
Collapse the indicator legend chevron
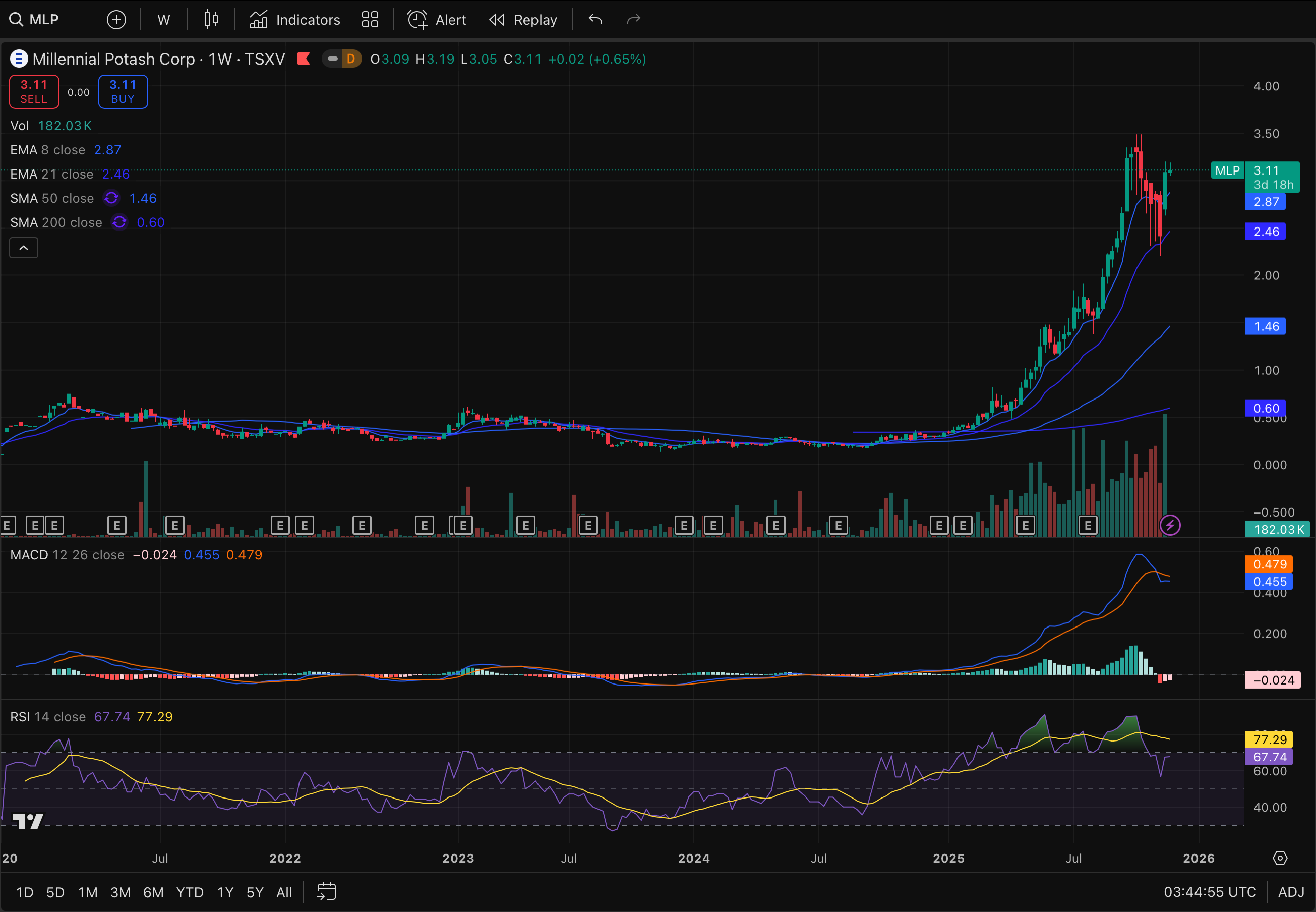tap(23, 248)
